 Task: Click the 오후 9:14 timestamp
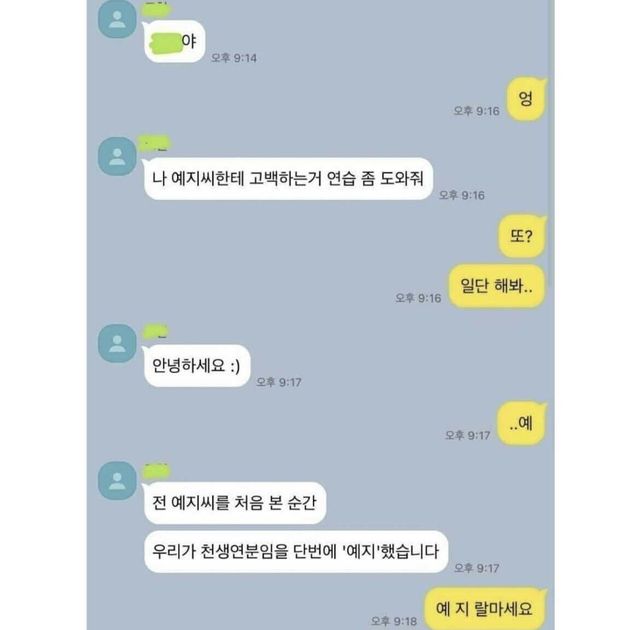click(x=233, y=58)
